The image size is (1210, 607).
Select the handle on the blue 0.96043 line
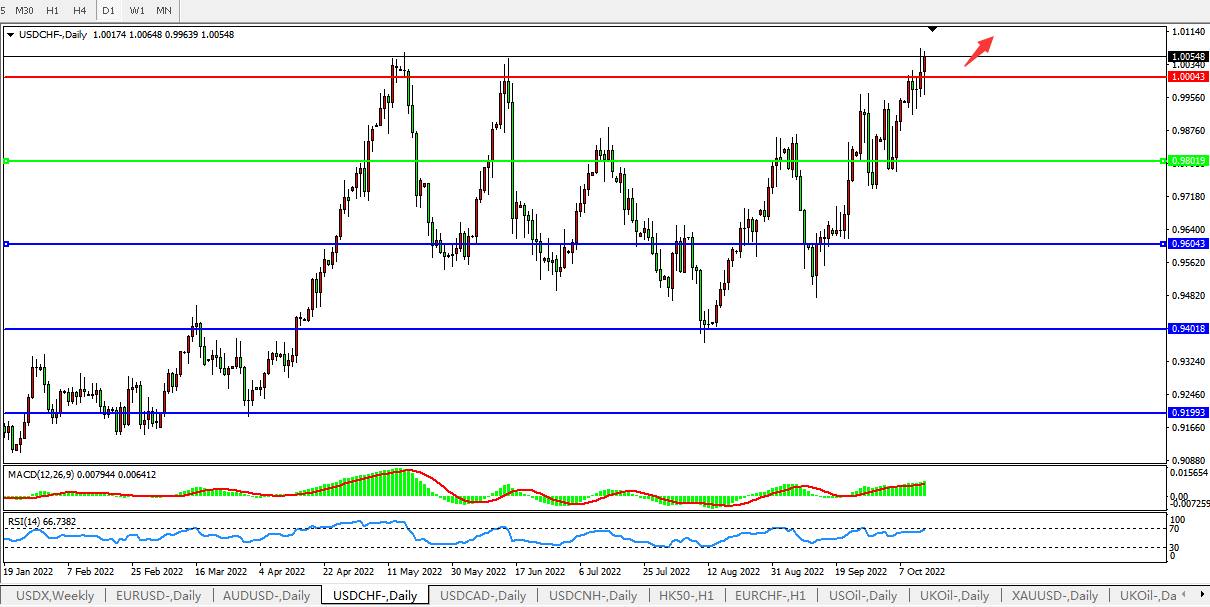pyautogui.click(x=6, y=244)
